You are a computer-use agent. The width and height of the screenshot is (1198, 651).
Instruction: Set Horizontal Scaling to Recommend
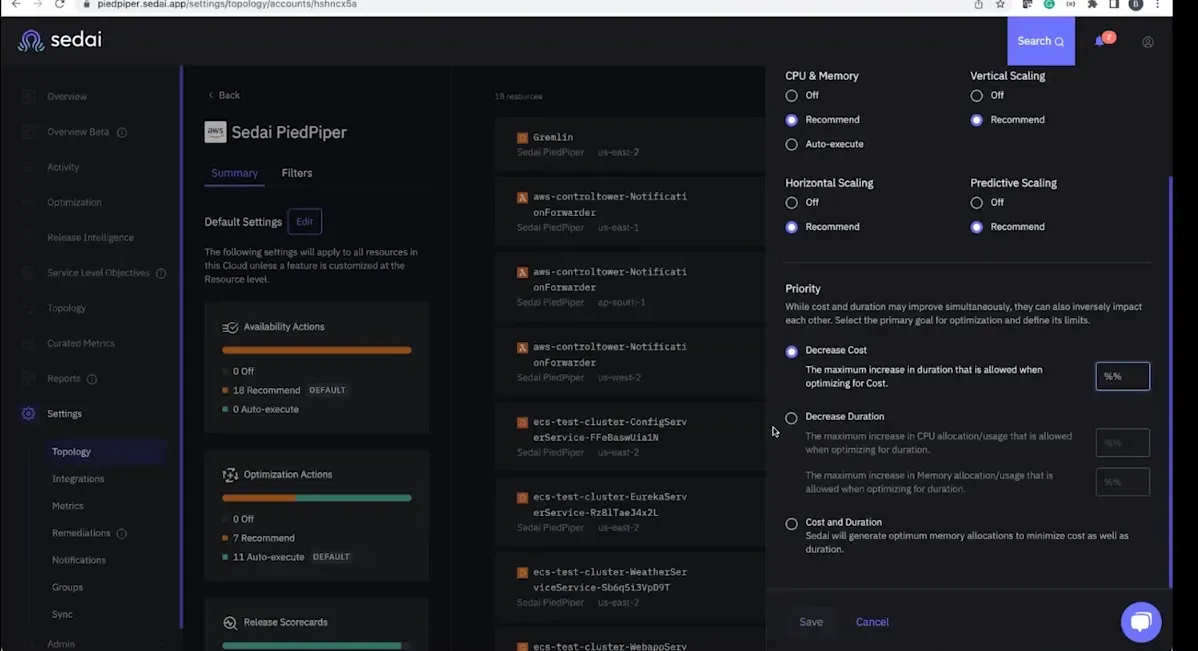[792, 227]
